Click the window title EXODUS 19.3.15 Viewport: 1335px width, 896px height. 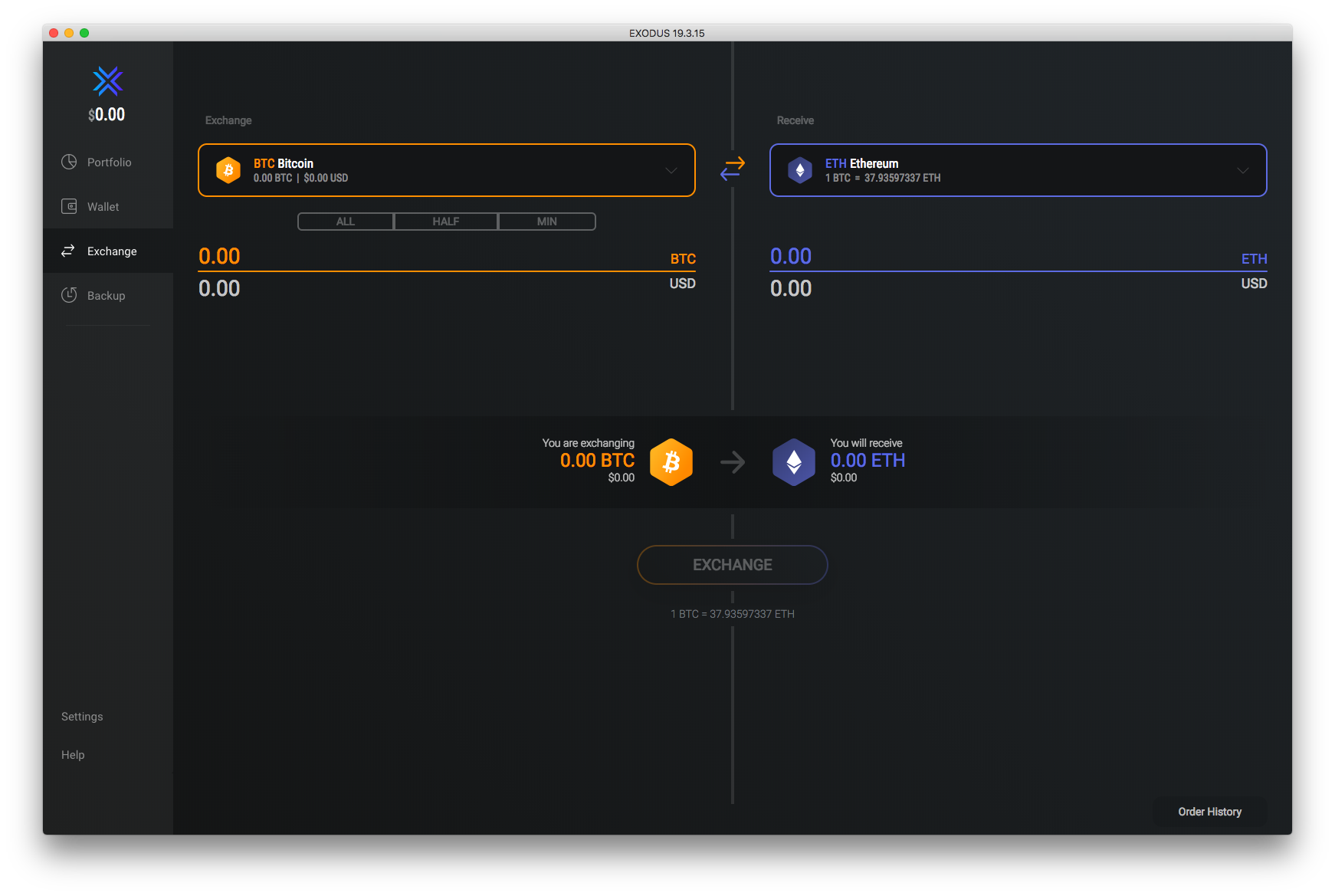coord(667,33)
